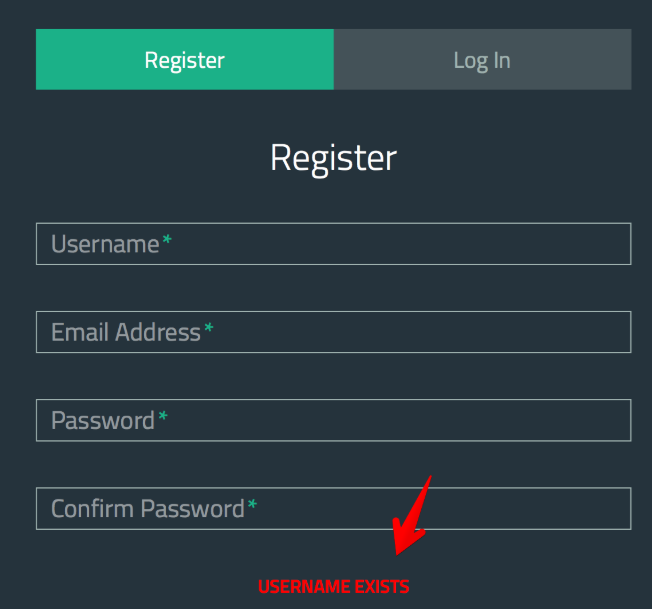Click the asterisk next to Username
This screenshot has width=652, height=609.
167,242
